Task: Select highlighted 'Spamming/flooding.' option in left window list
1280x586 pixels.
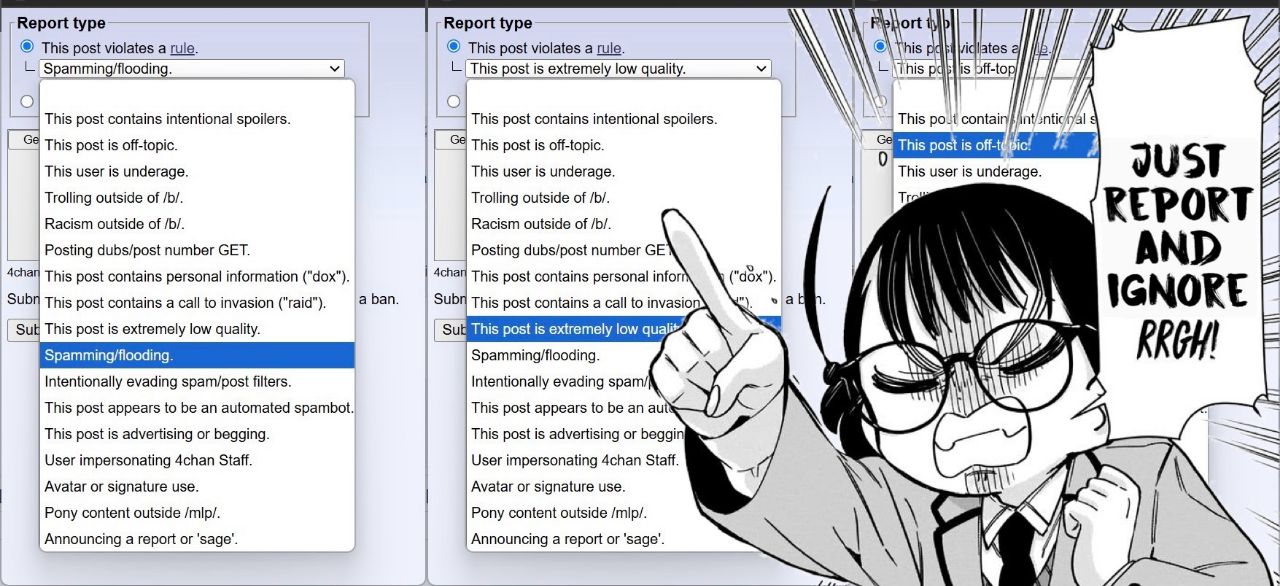Action: click(197, 355)
